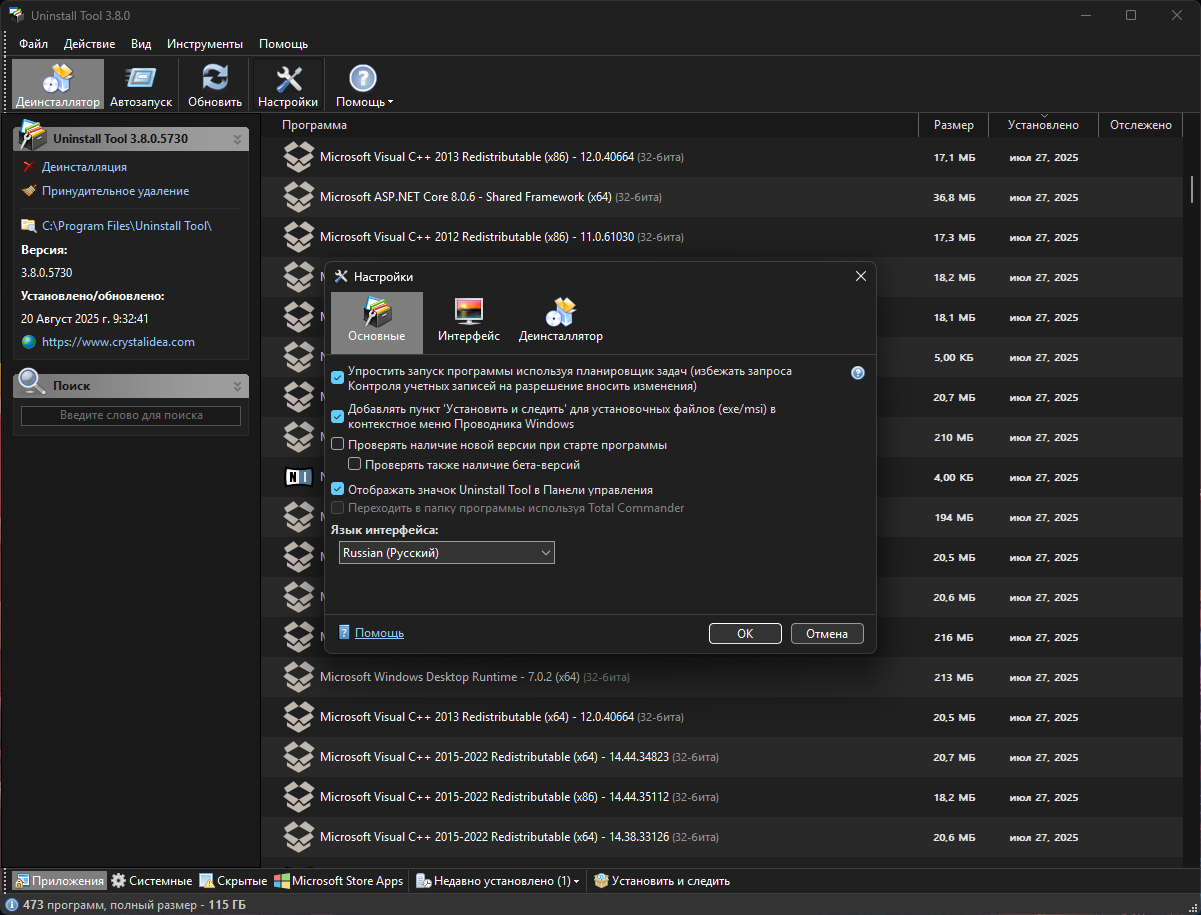
Task: Enable checking for beta versions checkbox
Action: (x=355, y=465)
